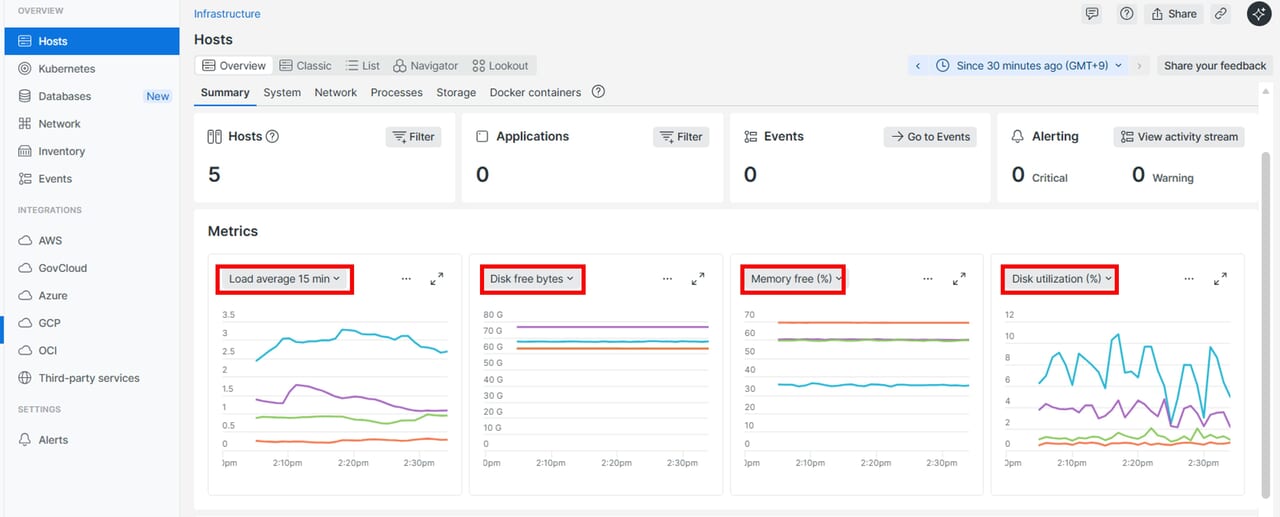The image size is (1280, 517).
Task: Switch to the Classic view
Action: pos(305,66)
